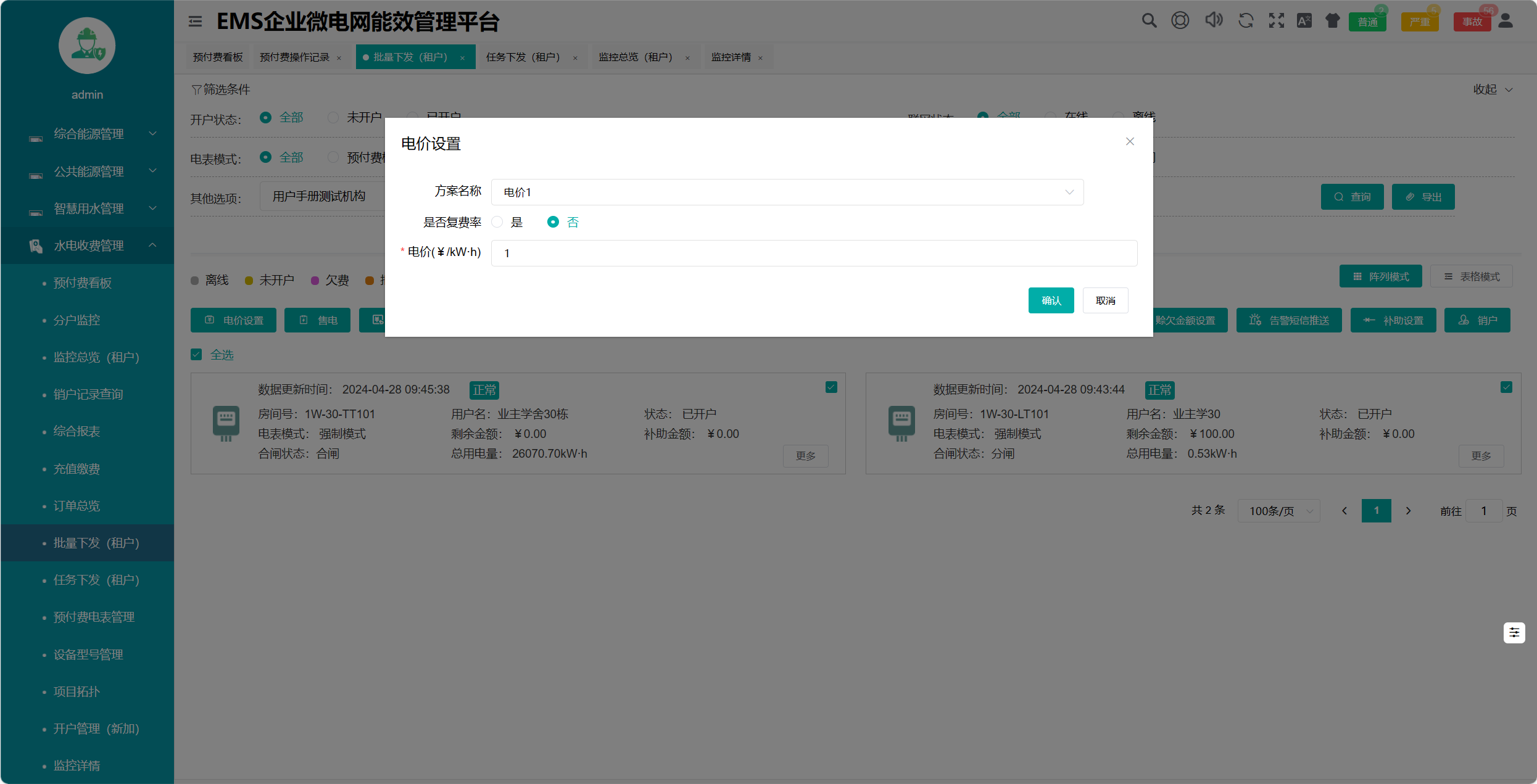The height and width of the screenshot is (784, 1537).
Task: Expand 综合能源管理 sidebar menu
Action: point(88,134)
